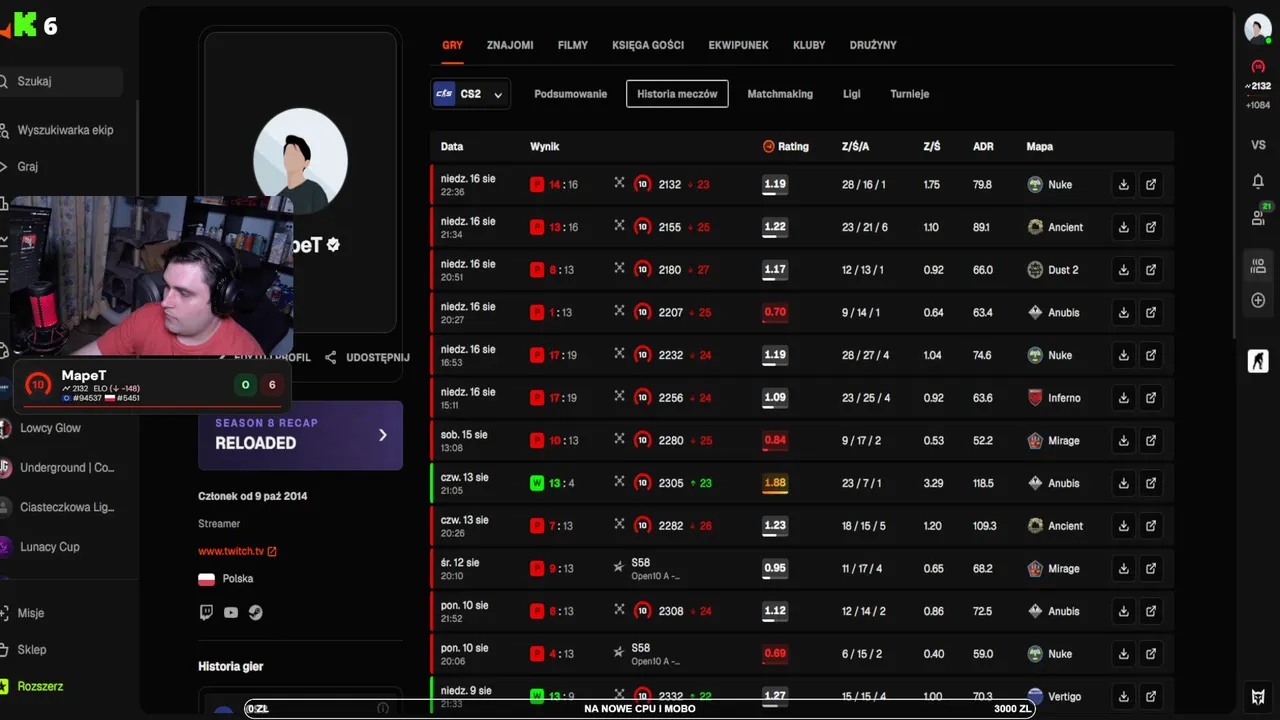Screen dimensions: 1280x720
Task: Open the 16:53 Nuke match externally
Action: (x=1151, y=355)
